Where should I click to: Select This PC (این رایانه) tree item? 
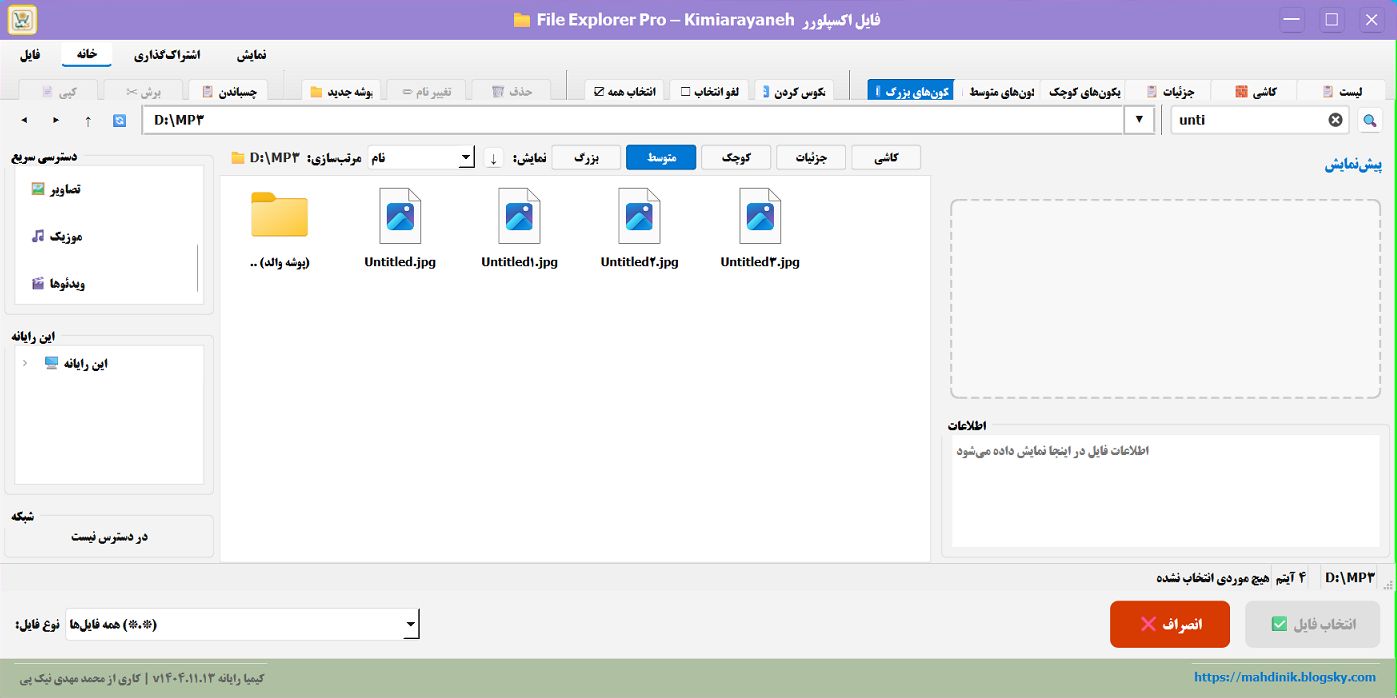tap(76, 364)
